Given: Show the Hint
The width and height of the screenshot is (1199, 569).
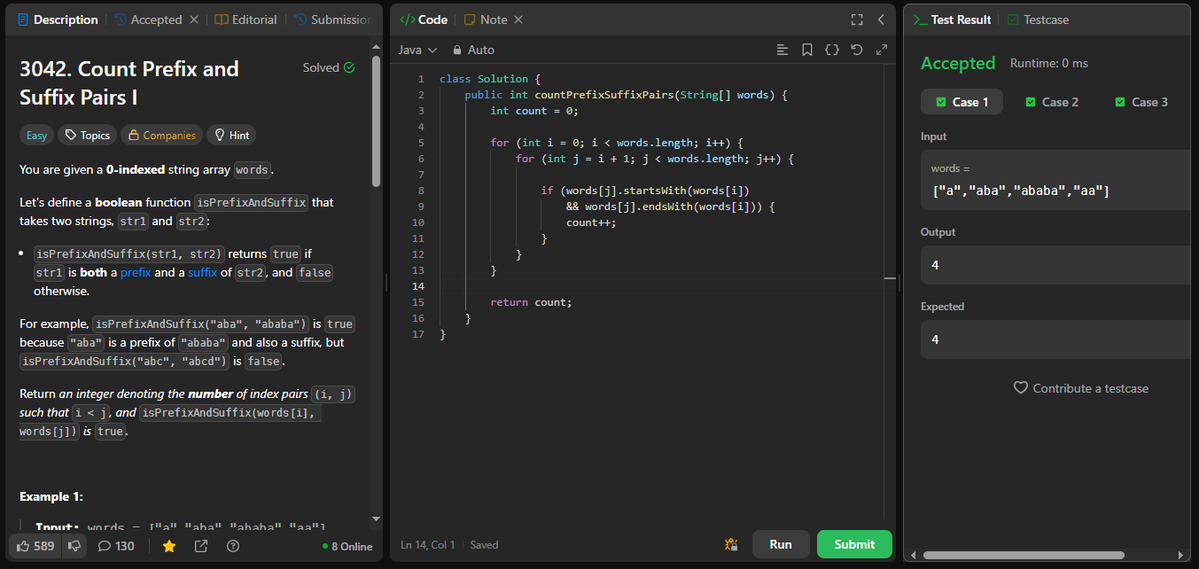Looking at the screenshot, I should [231, 135].
